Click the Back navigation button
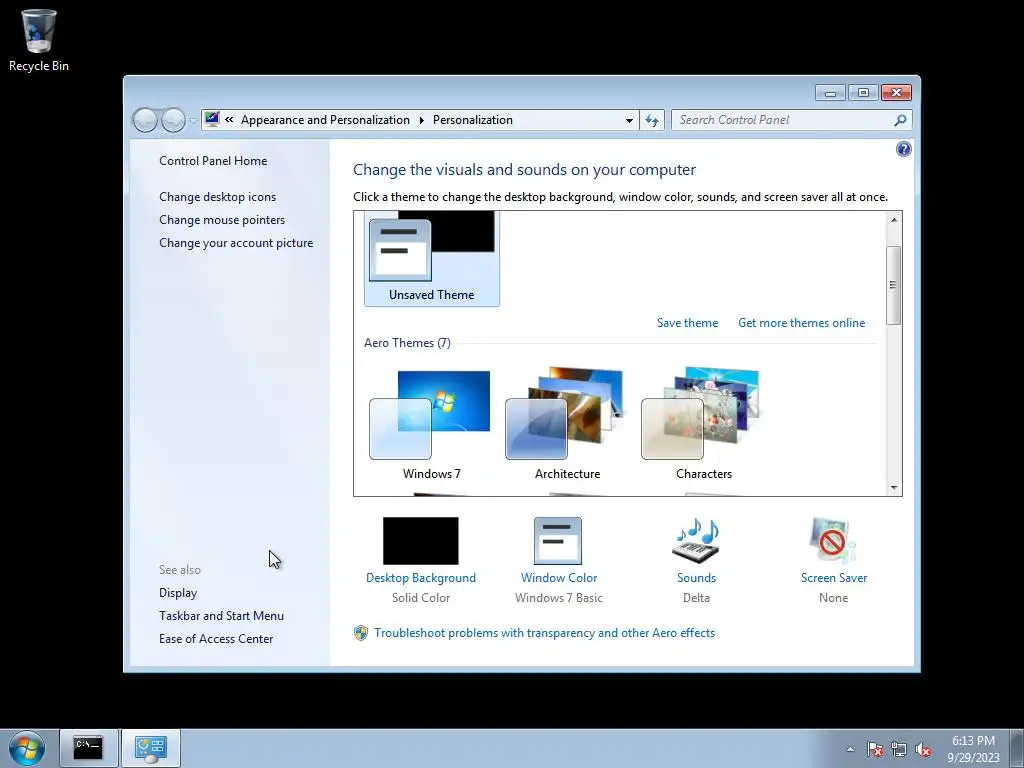Image resolution: width=1024 pixels, height=768 pixels. (145, 120)
